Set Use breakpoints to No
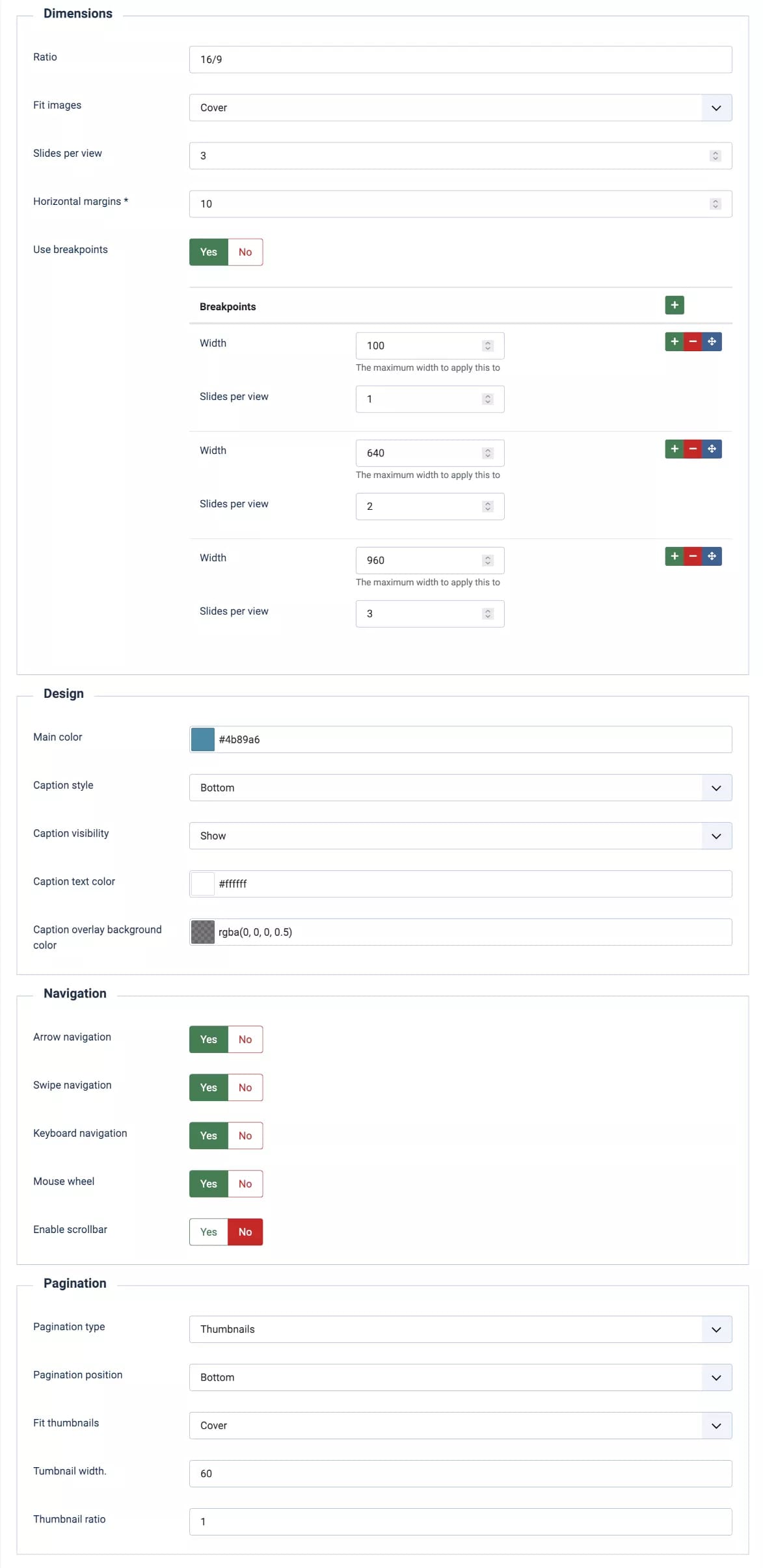Screen dimensions: 763x1568 pos(245,252)
